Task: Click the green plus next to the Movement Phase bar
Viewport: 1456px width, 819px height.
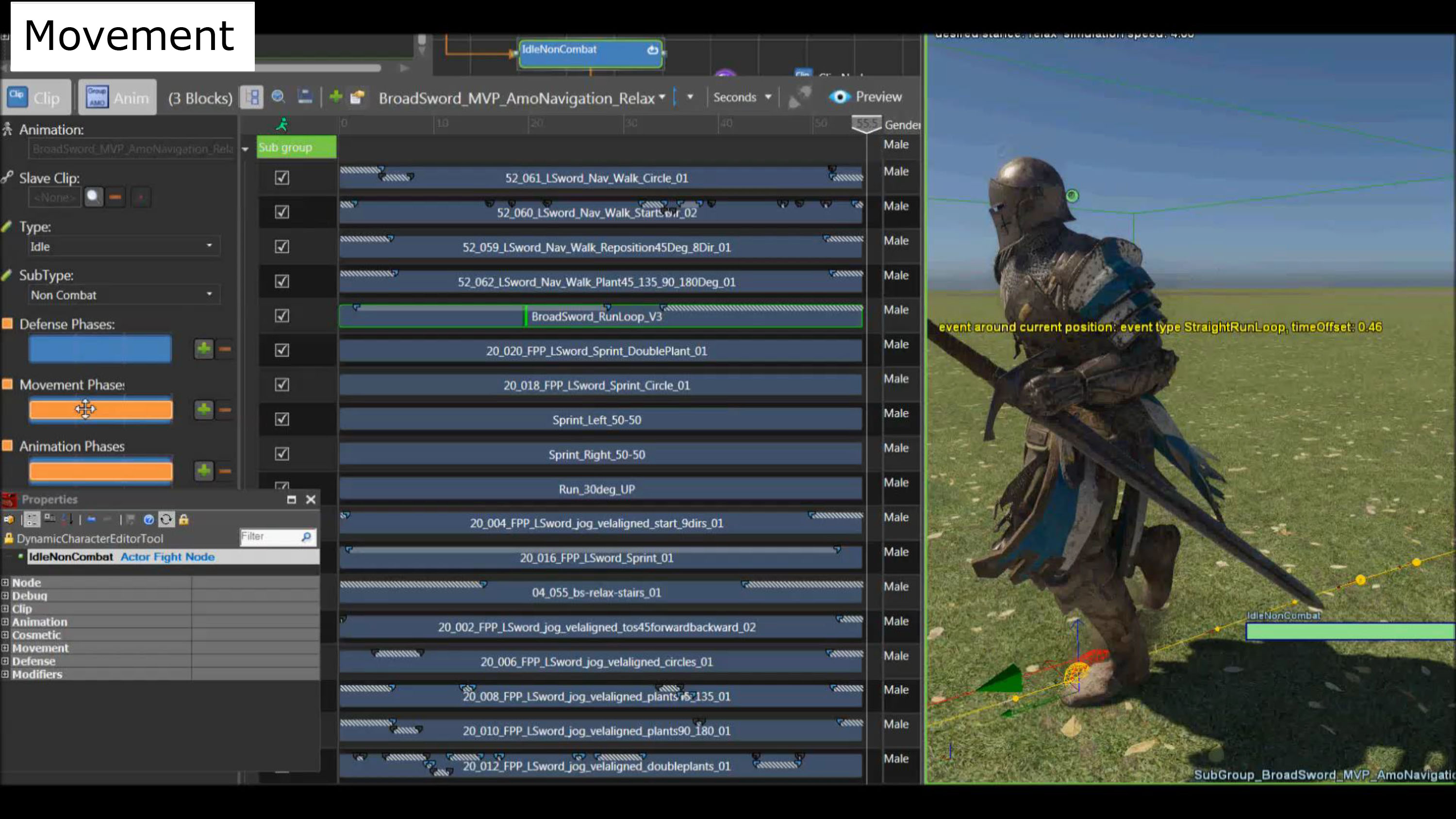Action: (203, 409)
